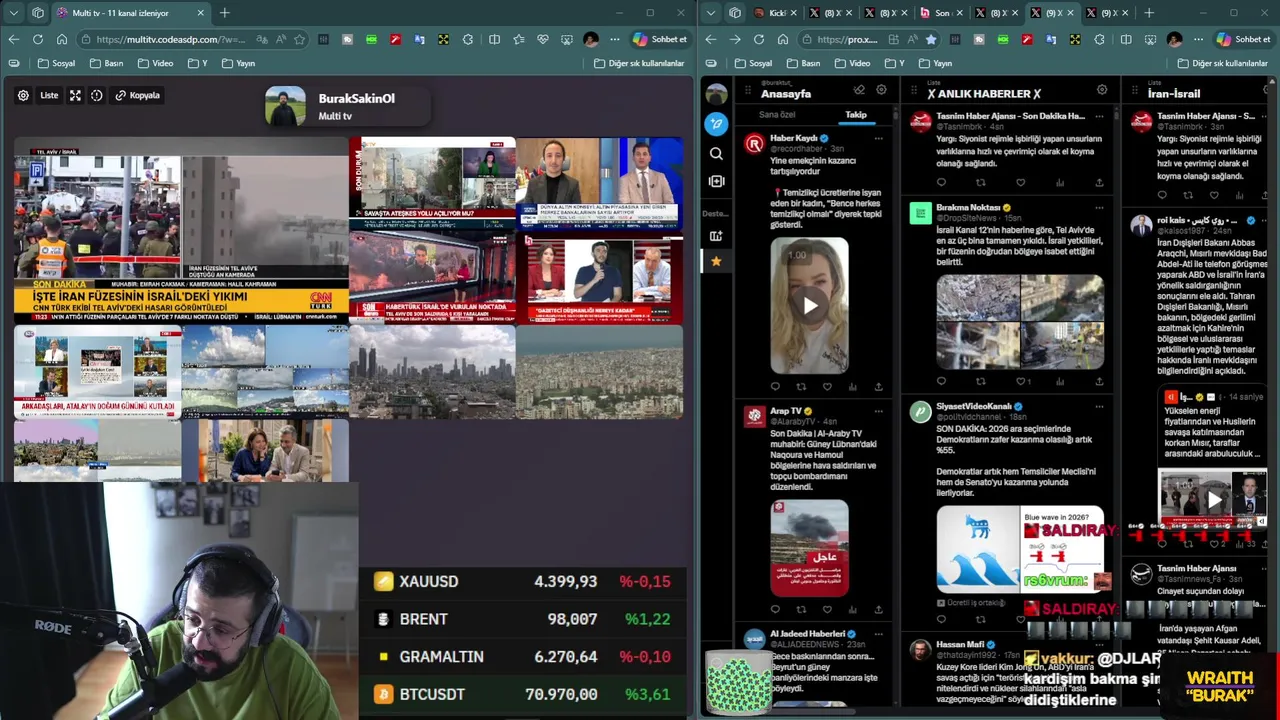
Task: Play the video in İran-İsrail column
Action: (1212, 499)
